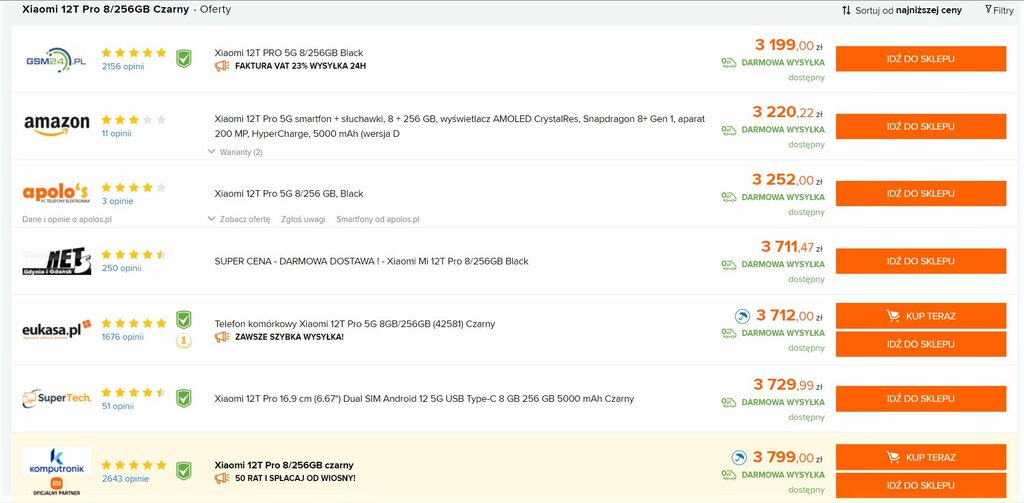Click the delivery truck icon in the NET-S row
This screenshot has height=503, width=1024.
[x=729, y=265]
